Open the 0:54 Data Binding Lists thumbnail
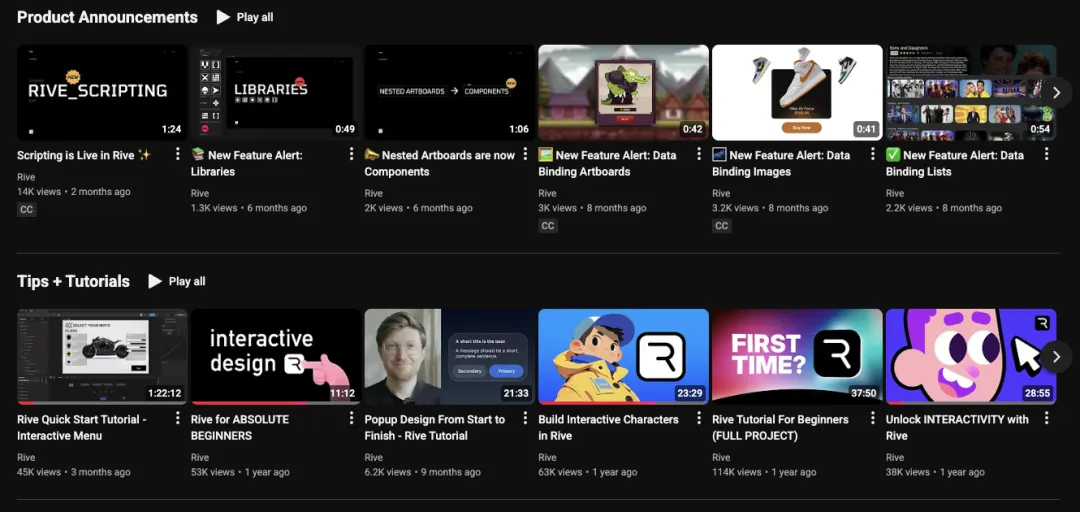1080x512 pixels. point(971,92)
